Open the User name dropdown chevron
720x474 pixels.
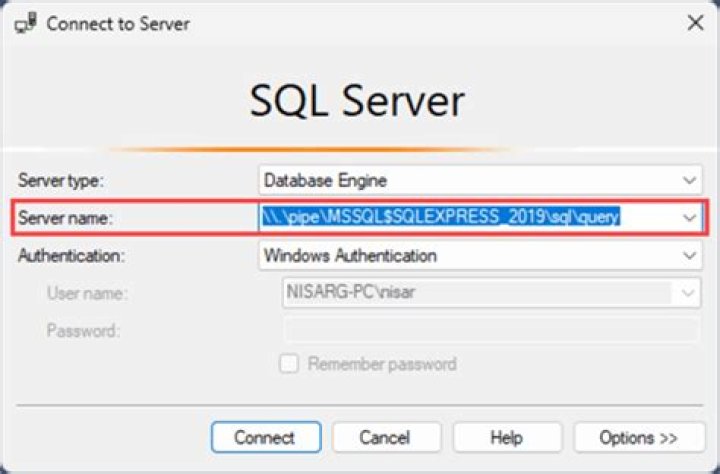point(687,293)
